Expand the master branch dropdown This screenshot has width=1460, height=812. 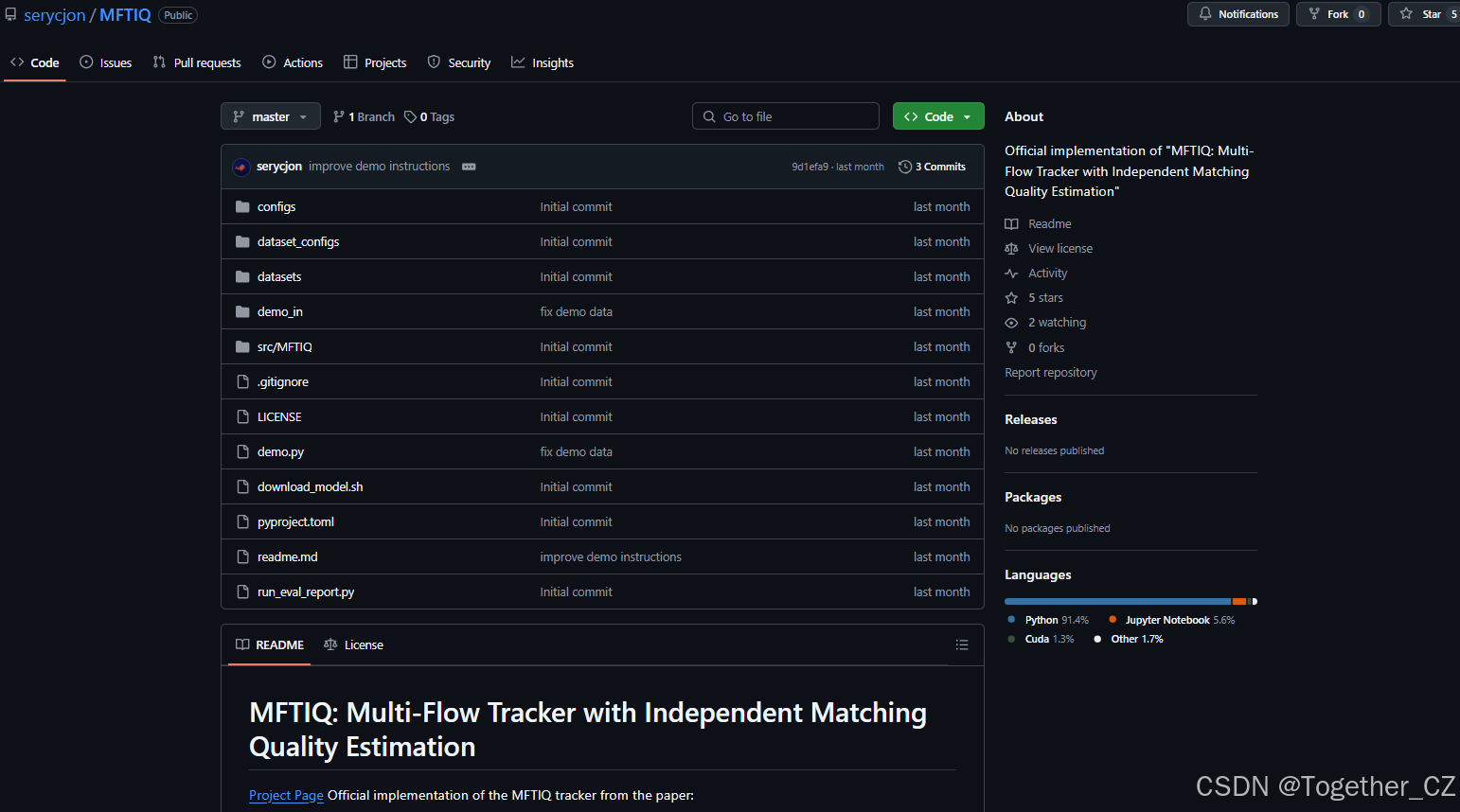271,115
